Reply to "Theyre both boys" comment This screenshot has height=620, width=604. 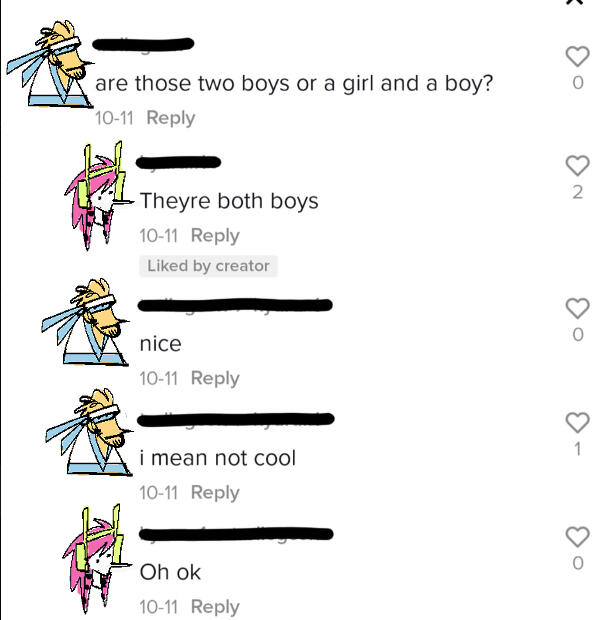click(x=215, y=236)
